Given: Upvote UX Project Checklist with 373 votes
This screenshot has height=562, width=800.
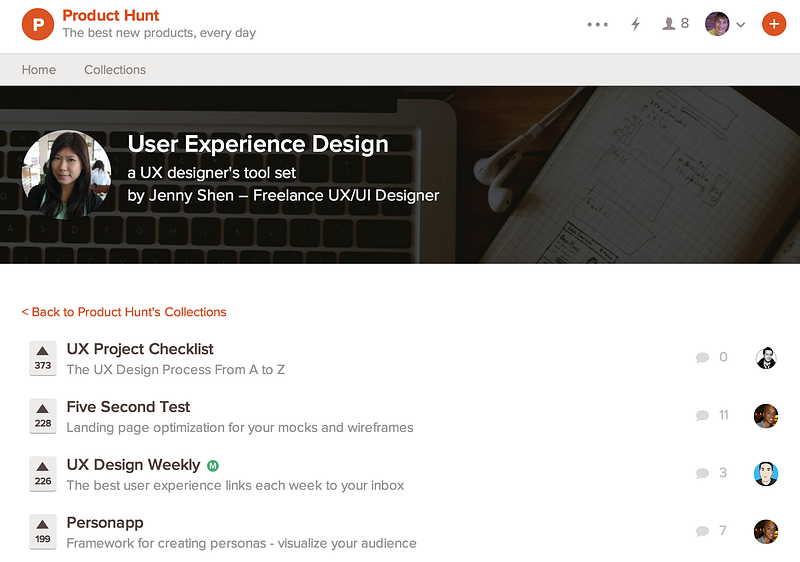Looking at the screenshot, I should [x=43, y=358].
